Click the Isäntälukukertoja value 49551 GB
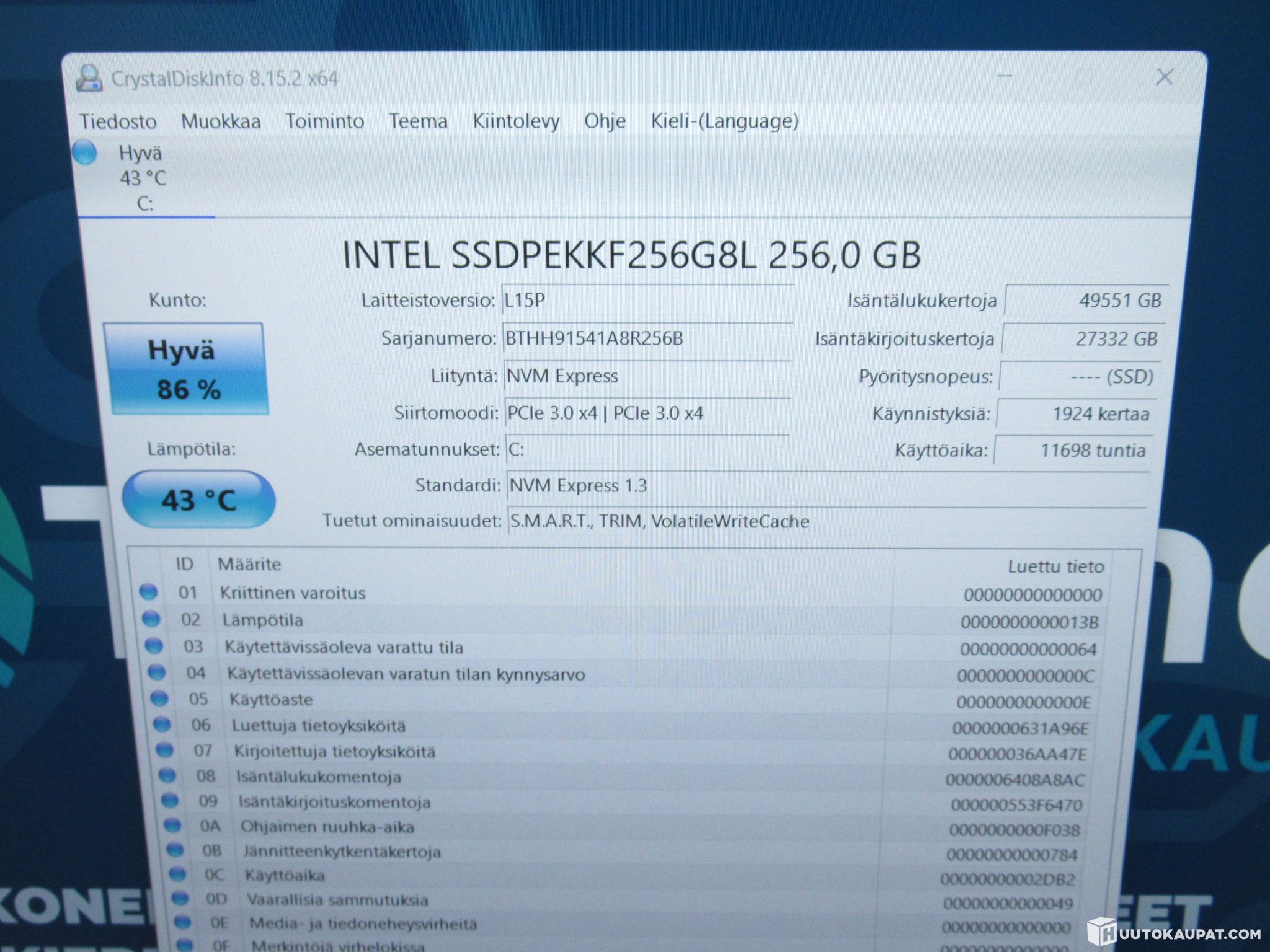Viewport: 1270px width, 952px height. pyautogui.click(x=1086, y=301)
